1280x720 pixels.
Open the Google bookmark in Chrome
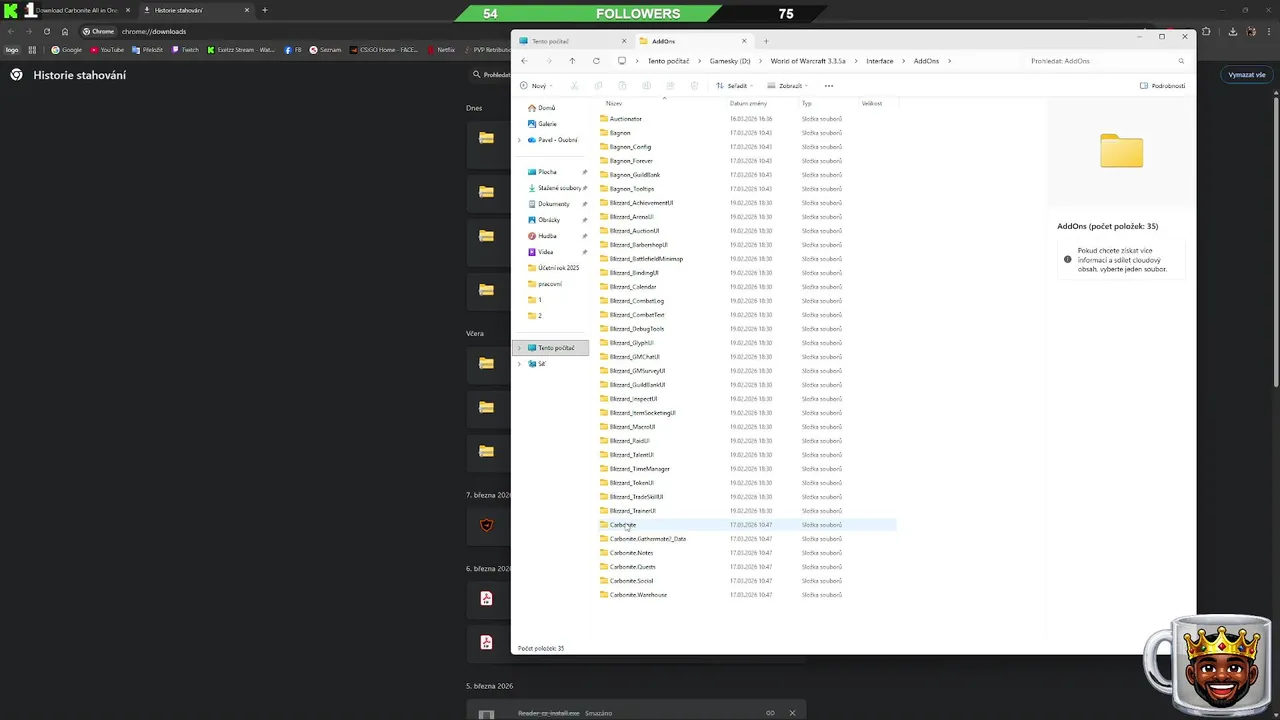tap(67, 49)
